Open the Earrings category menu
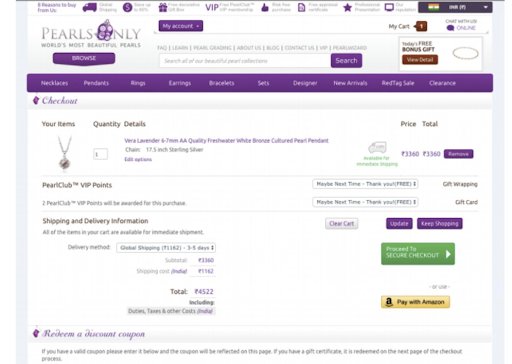The height and width of the screenshot is (364, 512). [180, 83]
